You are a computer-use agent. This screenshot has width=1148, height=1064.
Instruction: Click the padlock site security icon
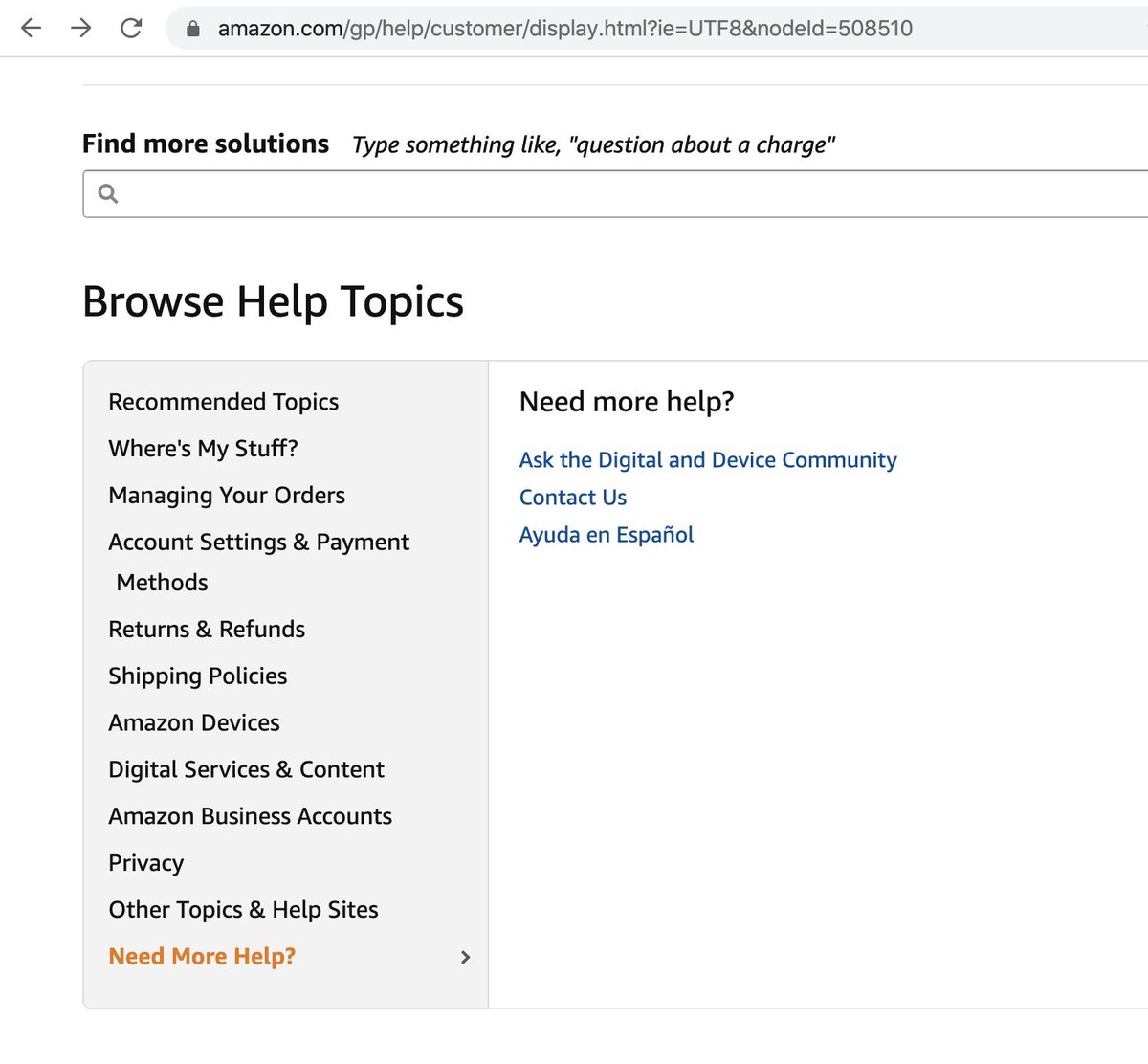(x=192, y=29)
